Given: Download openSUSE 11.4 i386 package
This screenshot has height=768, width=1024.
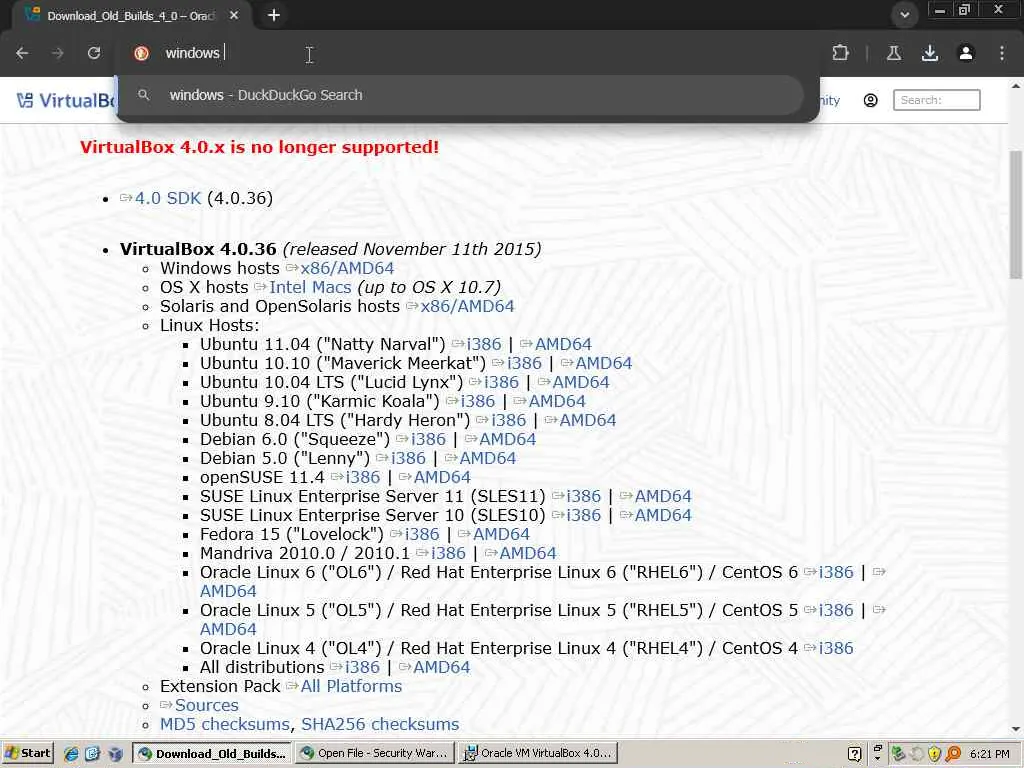Looking at the screenshot, I should pos(362,477).
